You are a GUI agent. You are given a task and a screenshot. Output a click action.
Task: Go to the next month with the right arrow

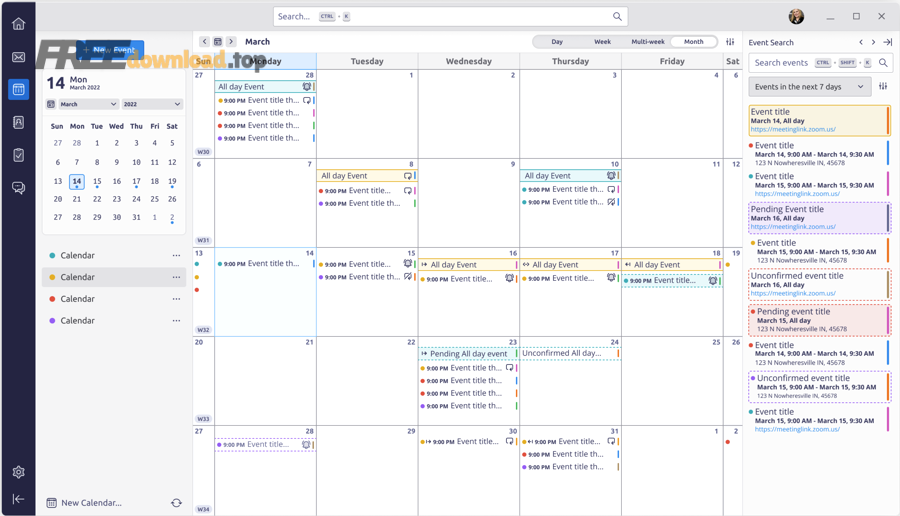(231, 41)
